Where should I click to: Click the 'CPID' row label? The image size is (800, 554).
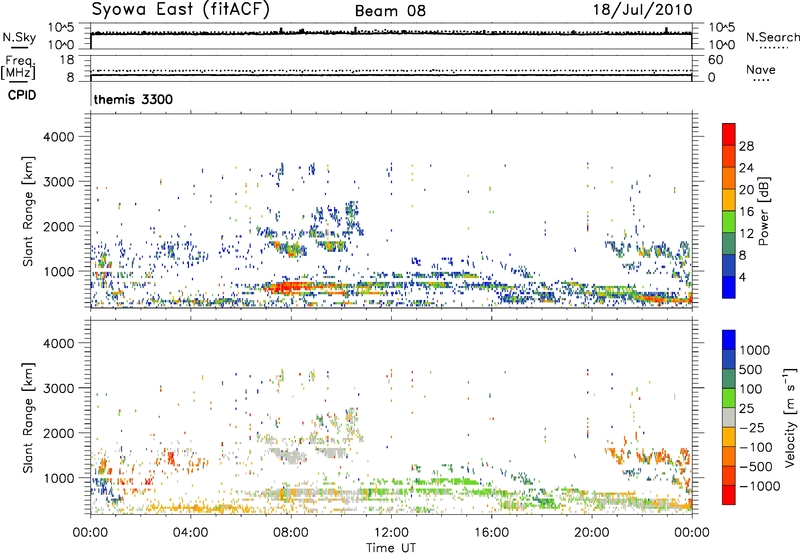tap(22, 95)
